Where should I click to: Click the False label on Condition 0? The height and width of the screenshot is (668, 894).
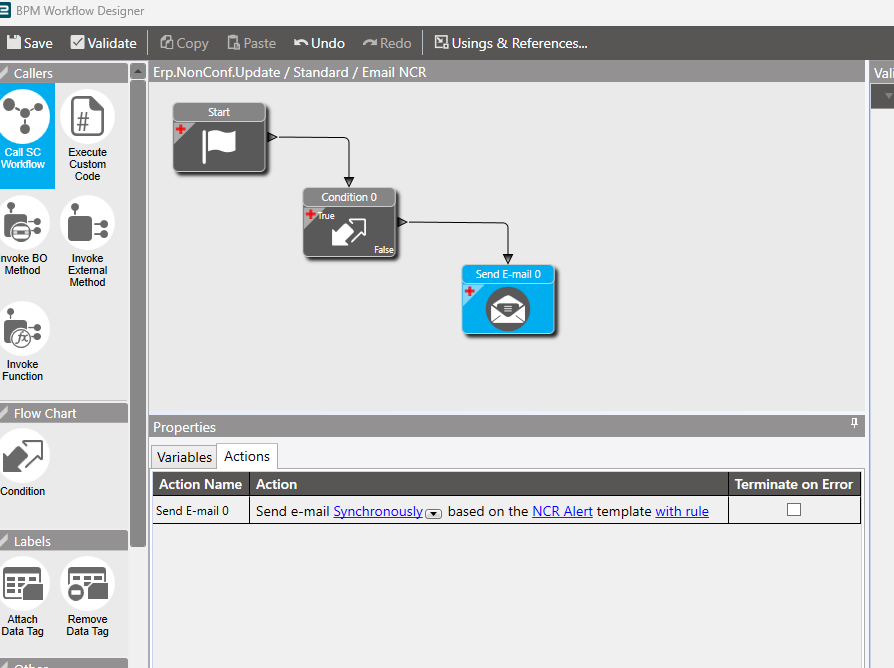pos(384,250)
